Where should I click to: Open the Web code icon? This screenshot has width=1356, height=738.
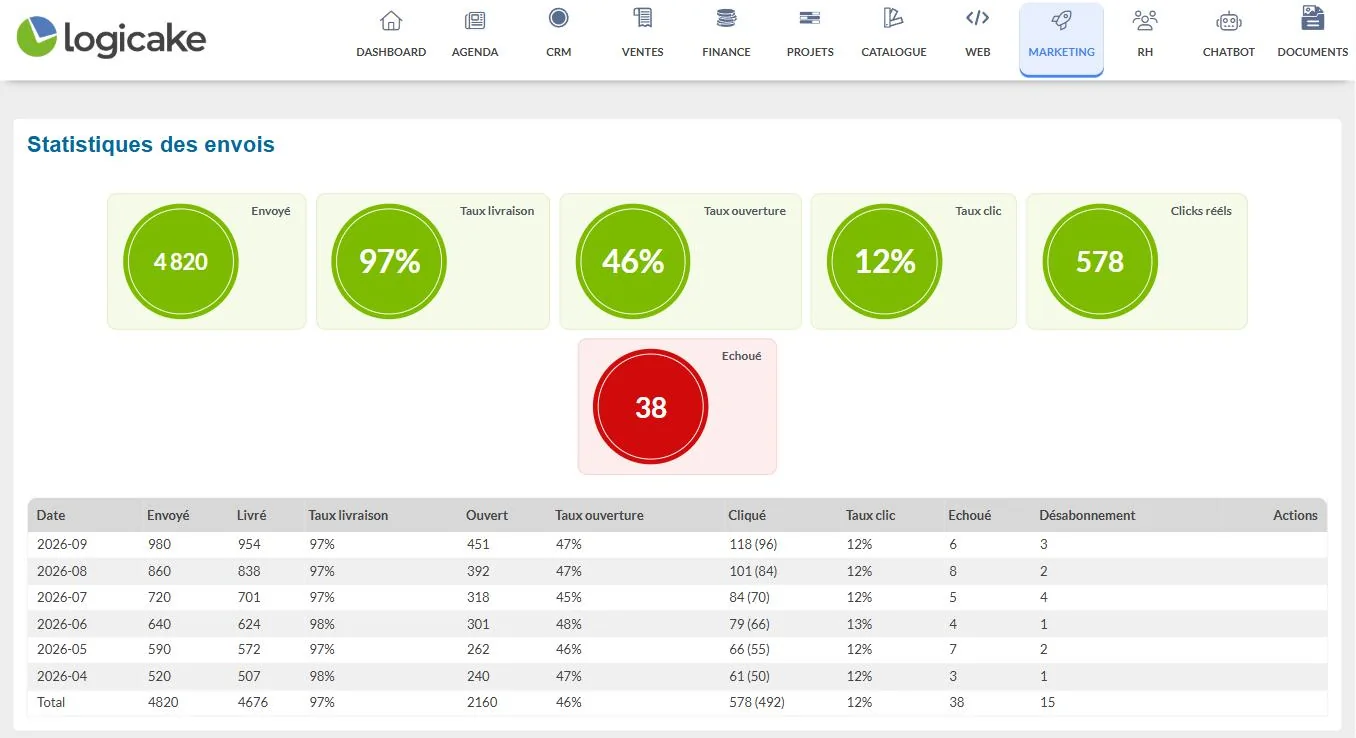tap(978, 18)
